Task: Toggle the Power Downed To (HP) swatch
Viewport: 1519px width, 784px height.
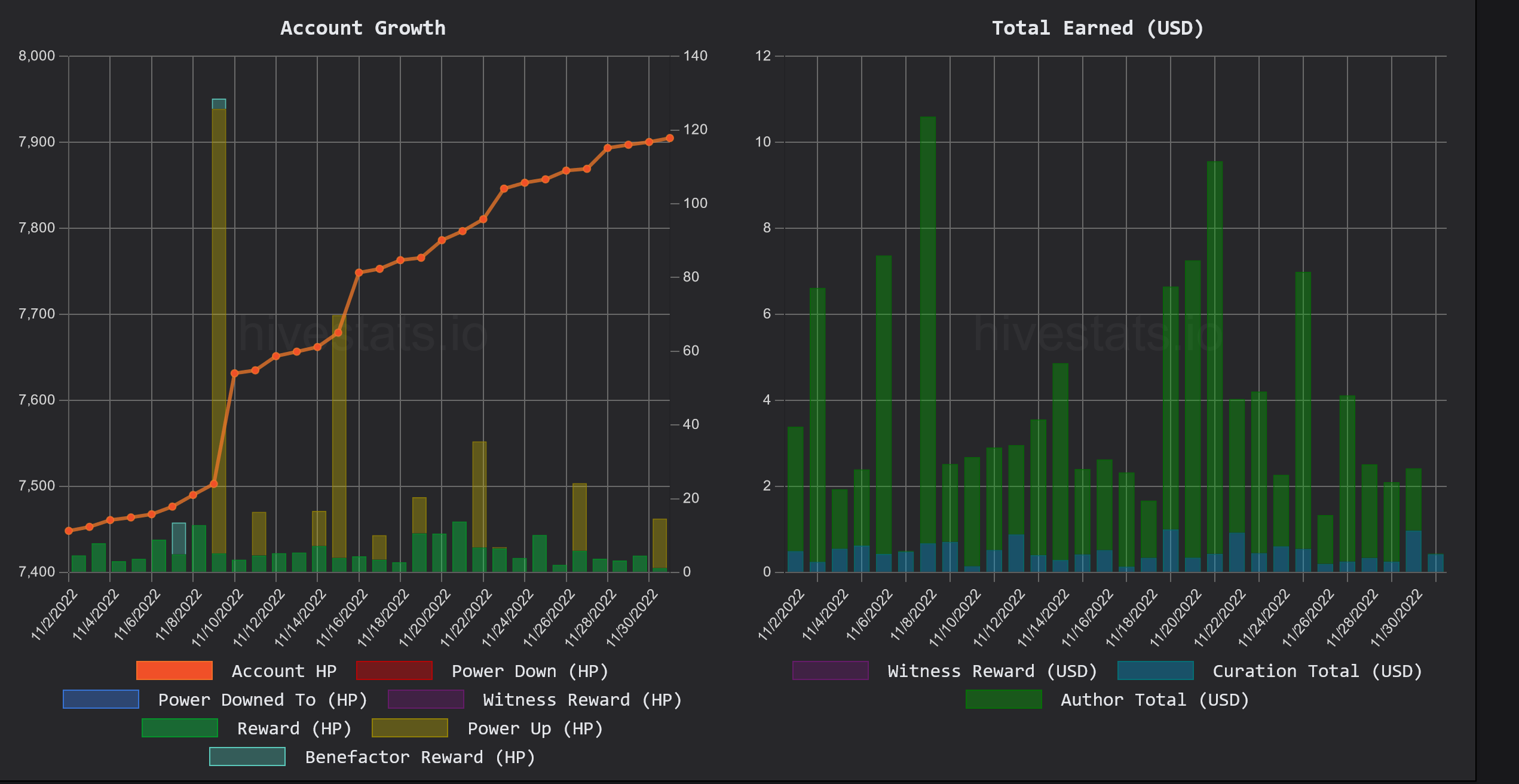Action: (101, 699)
